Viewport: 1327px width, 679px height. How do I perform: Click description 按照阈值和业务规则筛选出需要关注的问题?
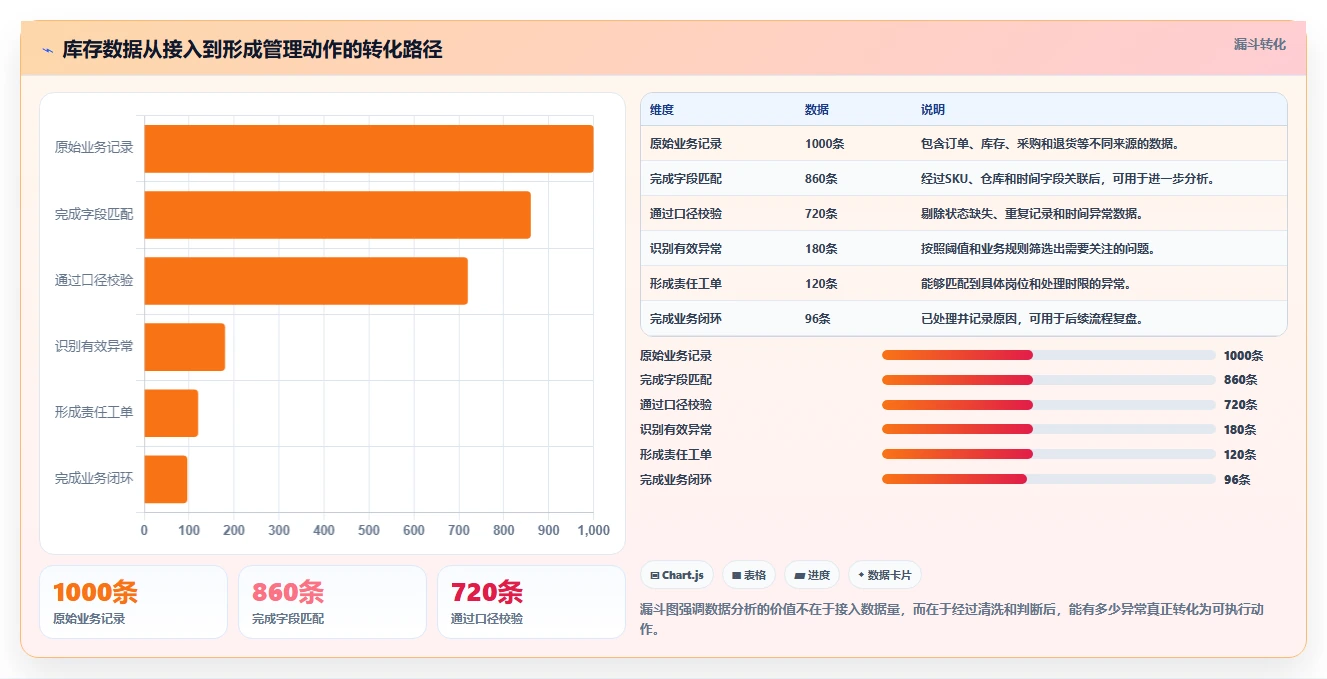point(1038,249)
